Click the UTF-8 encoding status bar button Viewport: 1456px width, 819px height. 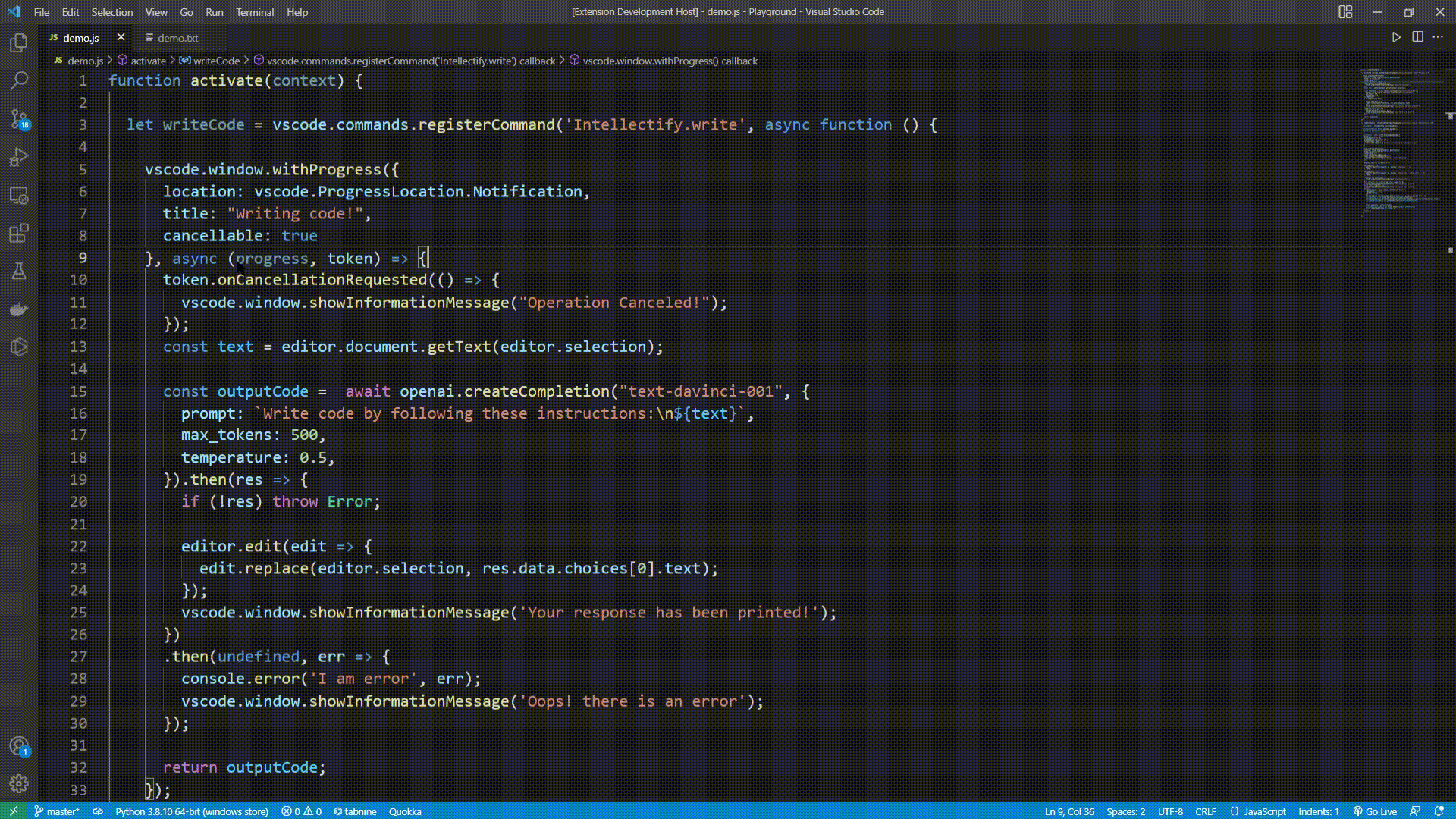(1169, 811)
